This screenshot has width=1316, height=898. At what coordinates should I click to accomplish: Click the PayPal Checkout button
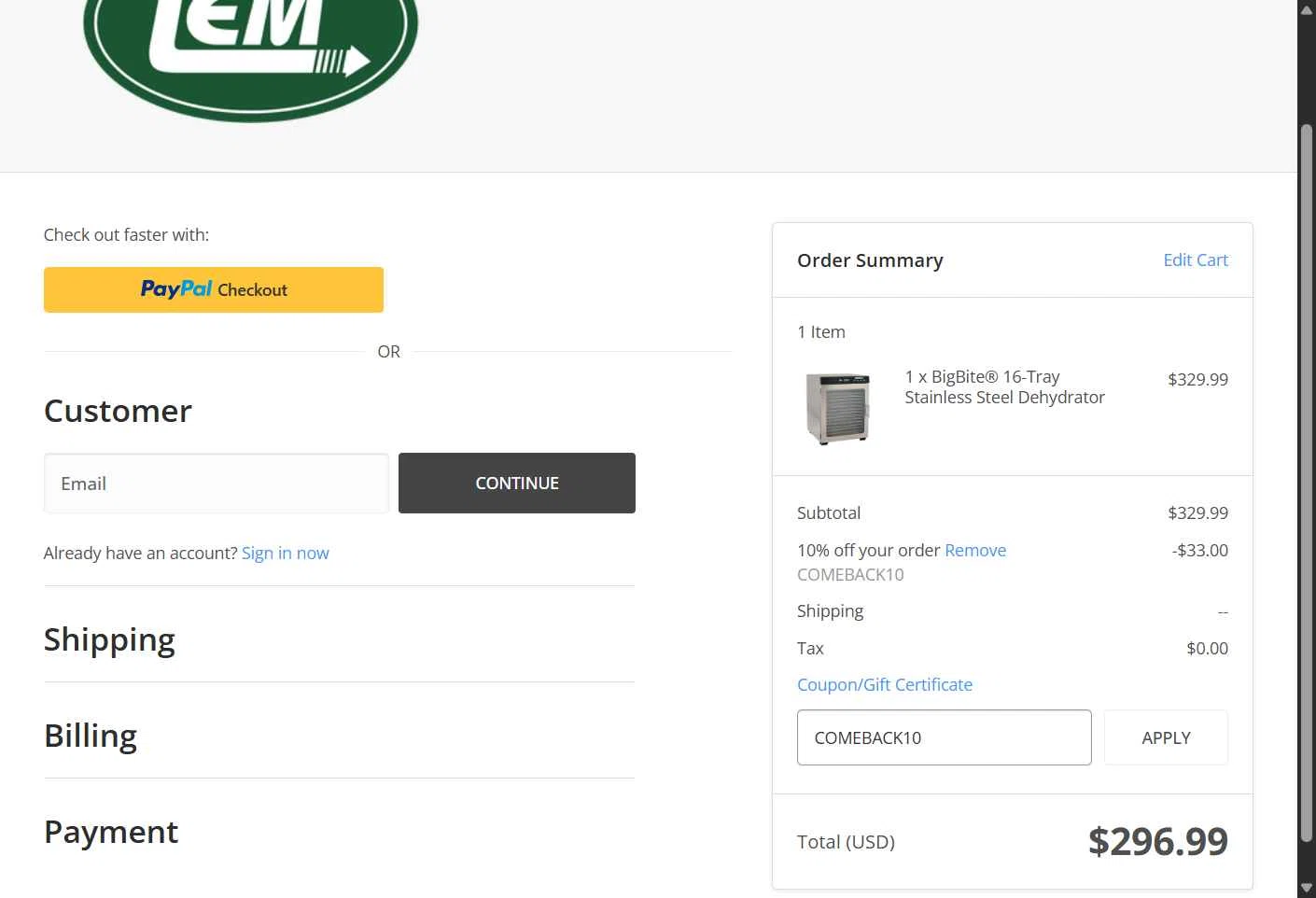coord(214,289)
